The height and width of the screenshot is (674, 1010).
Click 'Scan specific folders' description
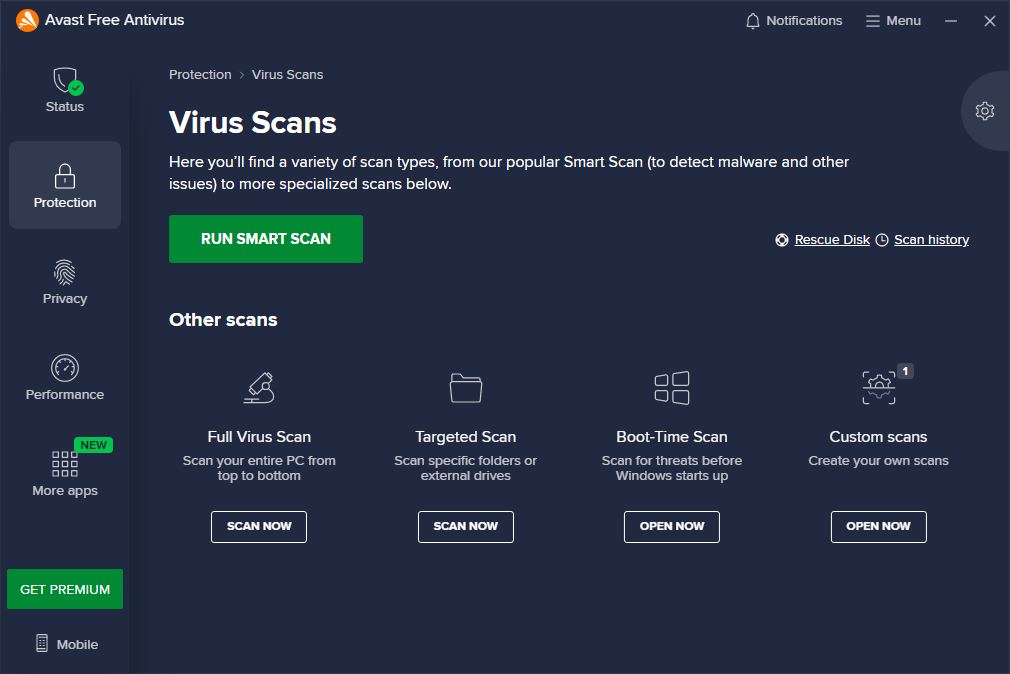[x=466, y=468]
